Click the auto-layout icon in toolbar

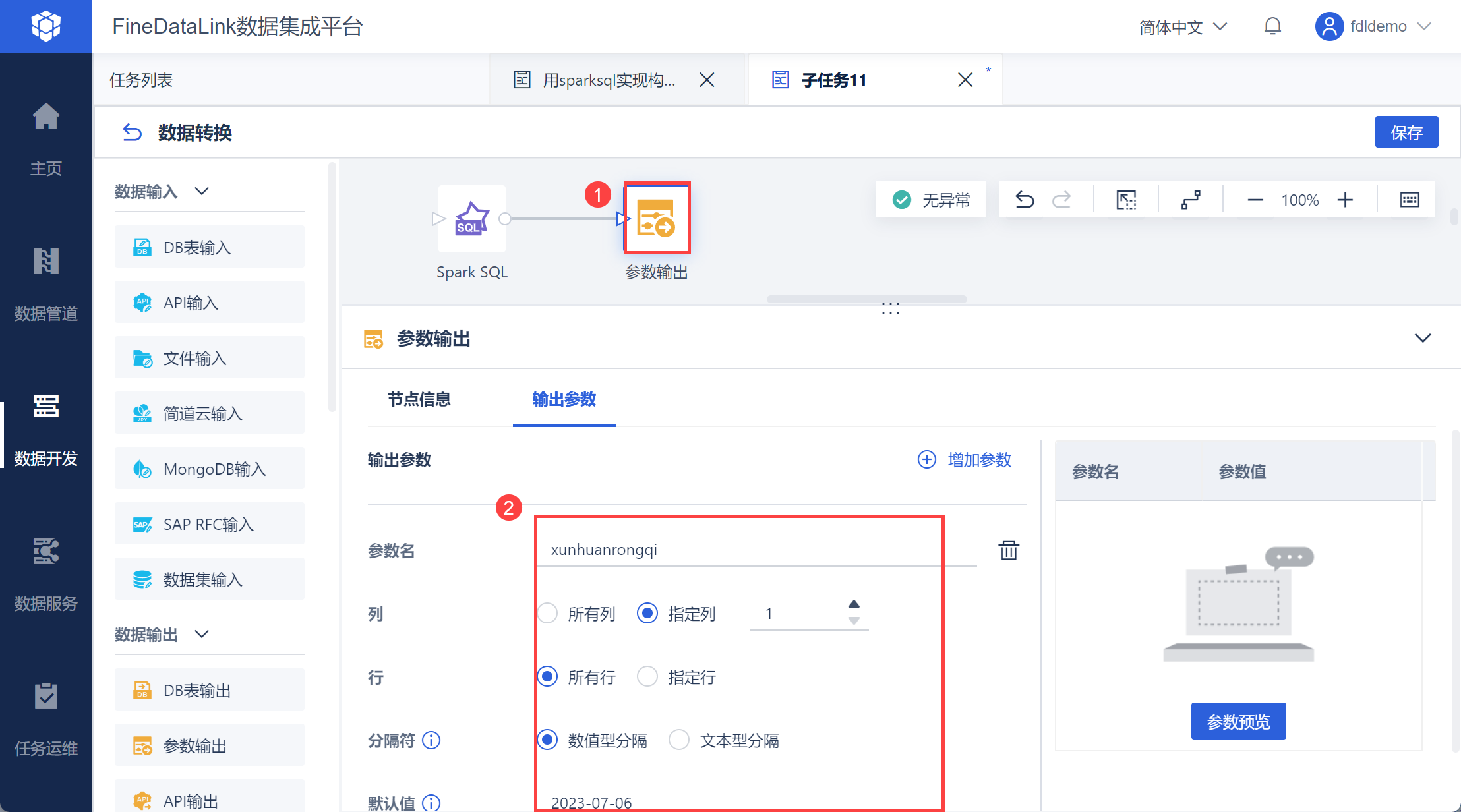click(1190, 200)
